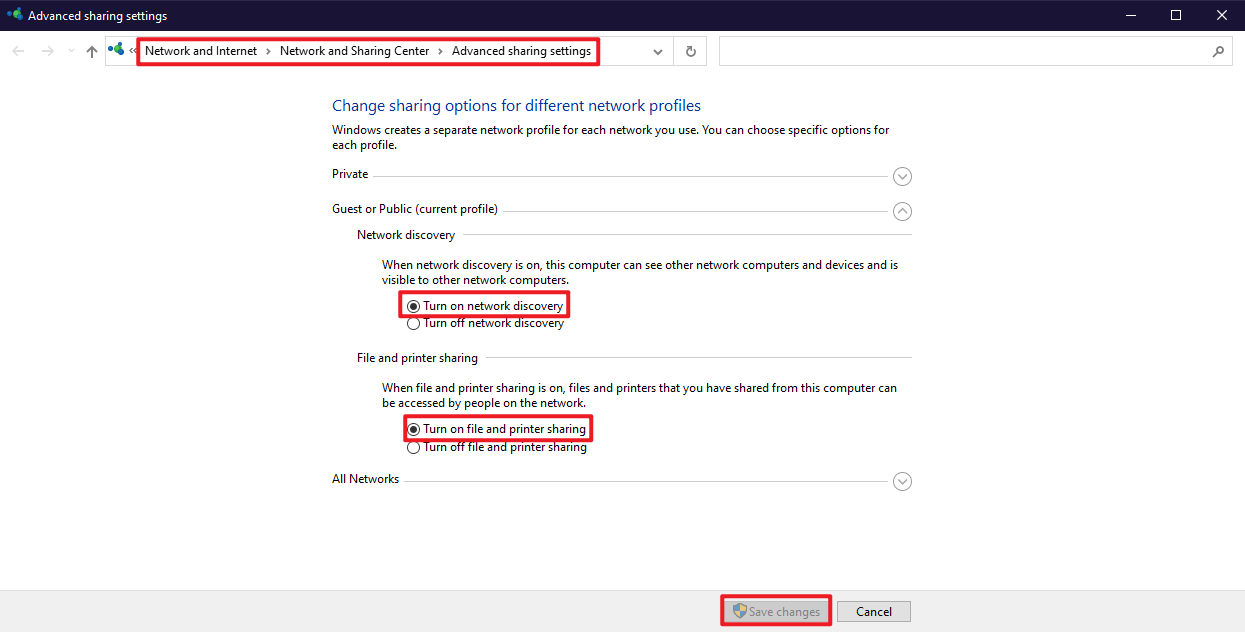Viewport: 1245px width, 632px height.
Task: Minimize the Advanced sharing settings window
Action: click(x=1130, y=15)
